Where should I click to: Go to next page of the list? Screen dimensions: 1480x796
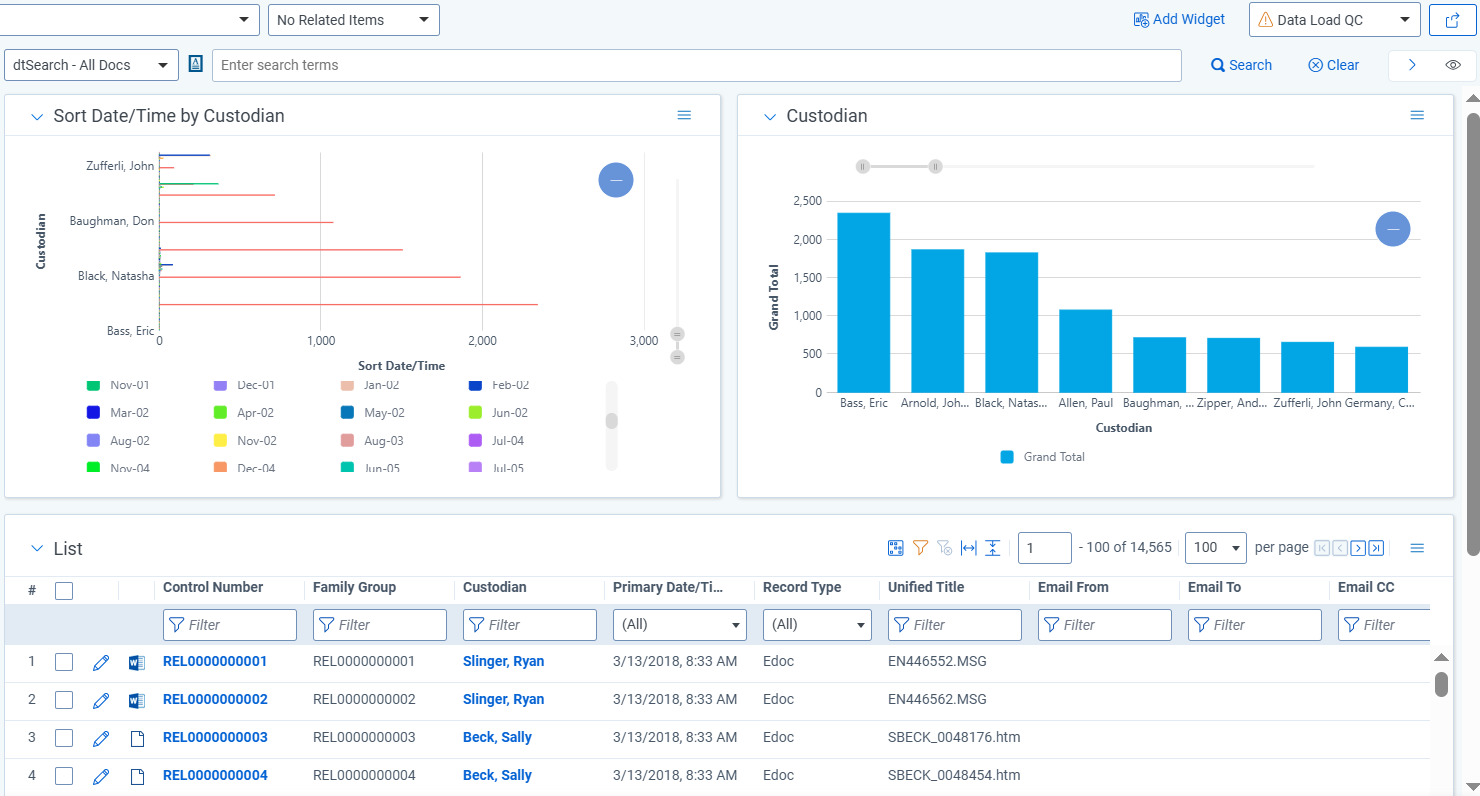tap(1358, 548)
